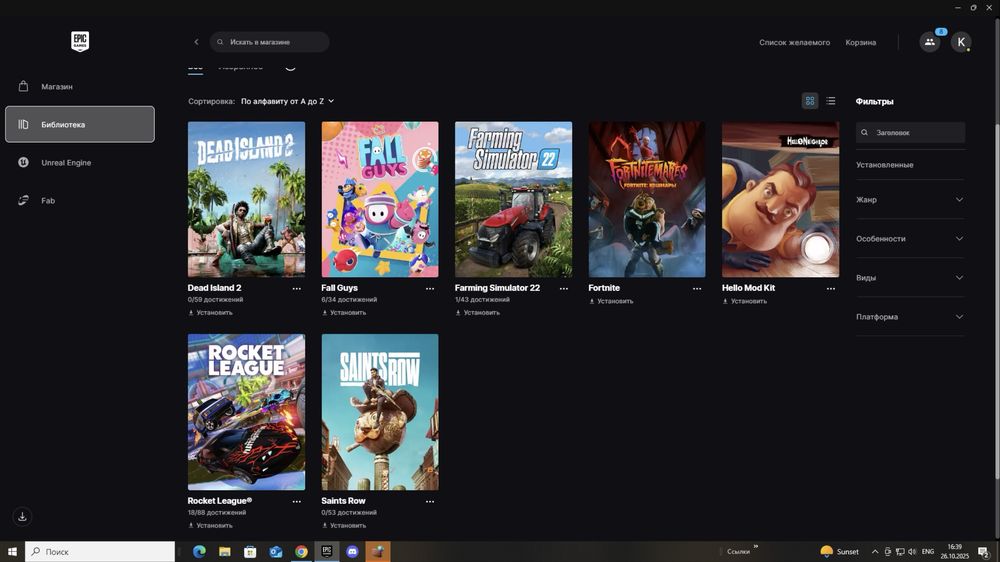The width and height of the screenshot is (1000, 562).
Task: Click the Unreal Engine sidebar icon
Action: pos(24,162)
